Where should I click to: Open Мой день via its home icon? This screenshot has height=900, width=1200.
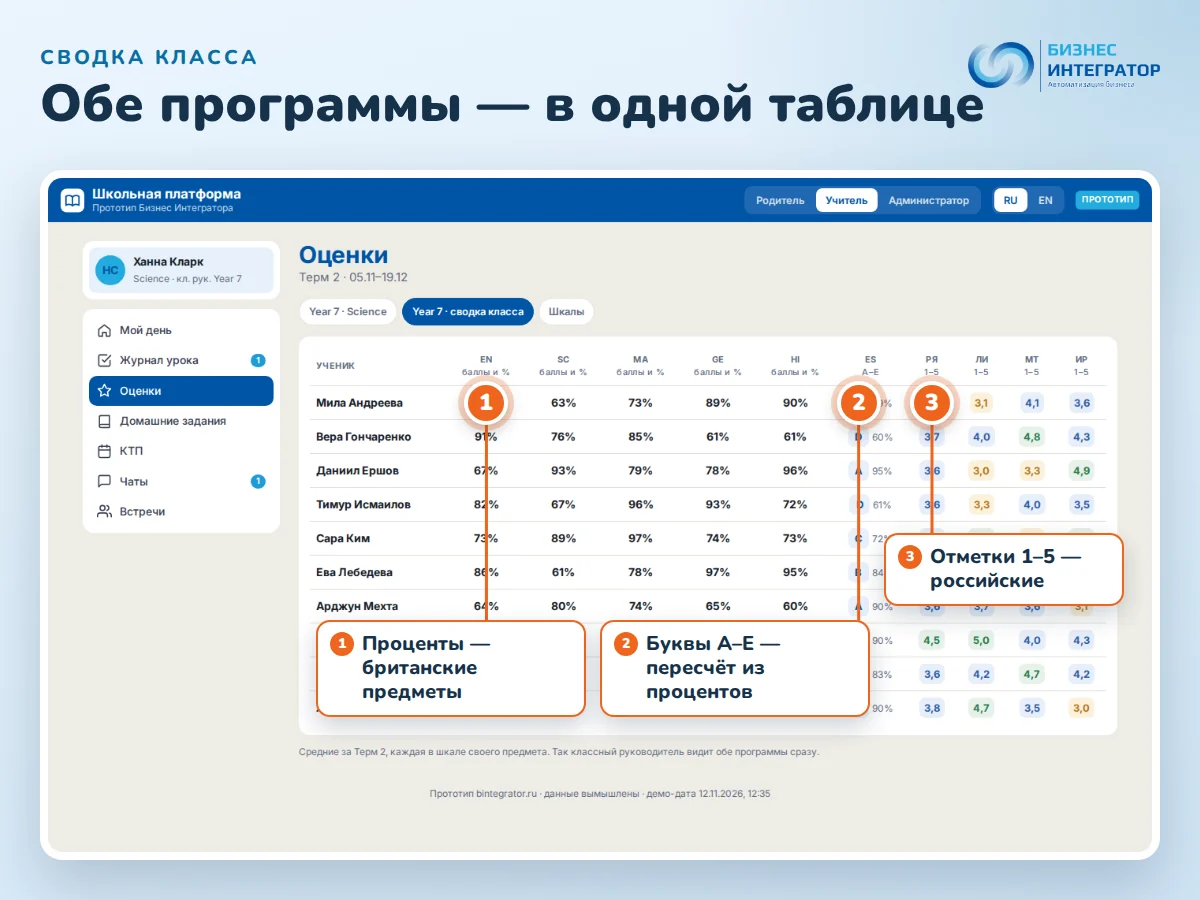click(x=104, y=331)
